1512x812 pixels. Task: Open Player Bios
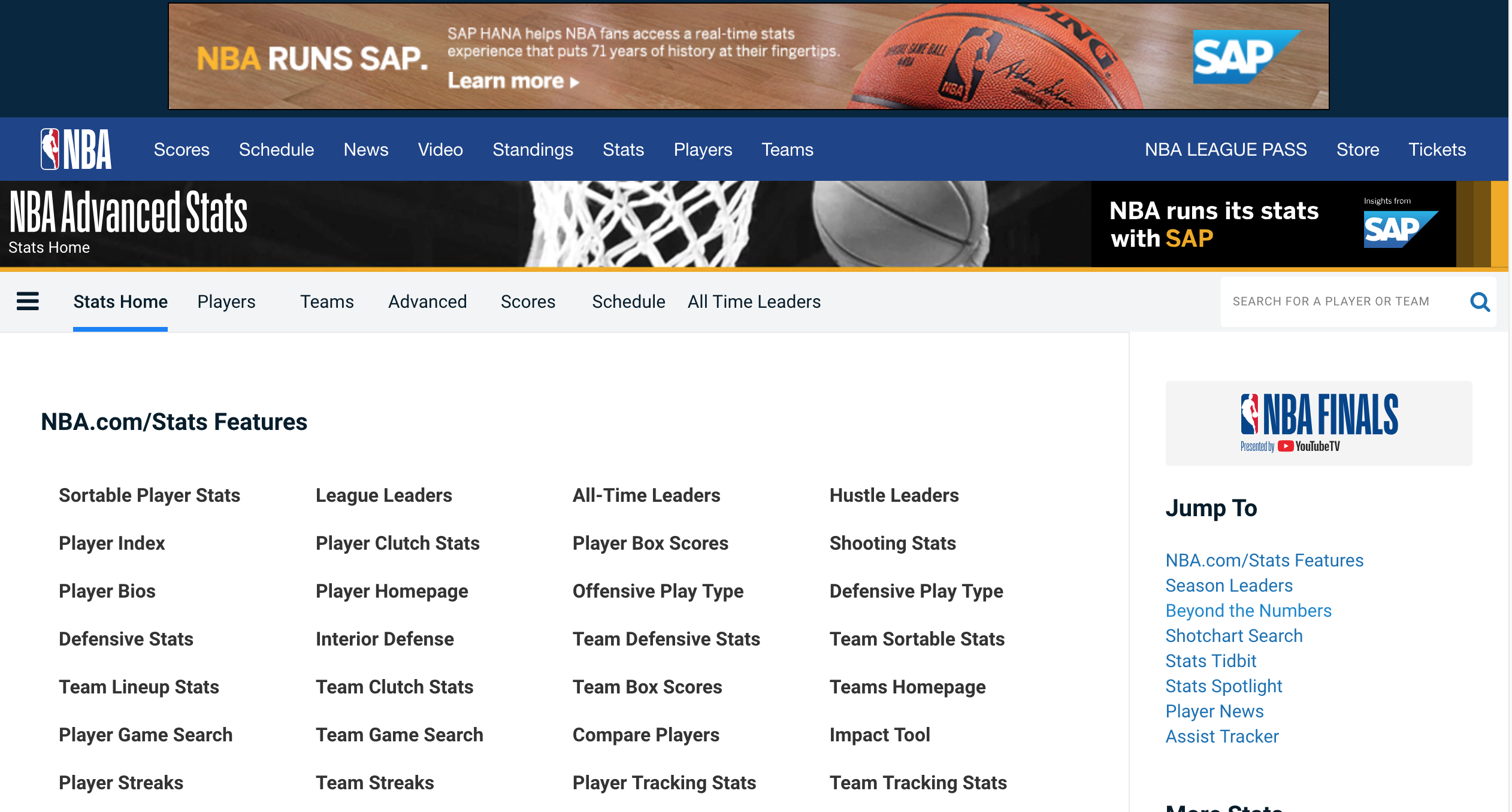pos(107,591)
